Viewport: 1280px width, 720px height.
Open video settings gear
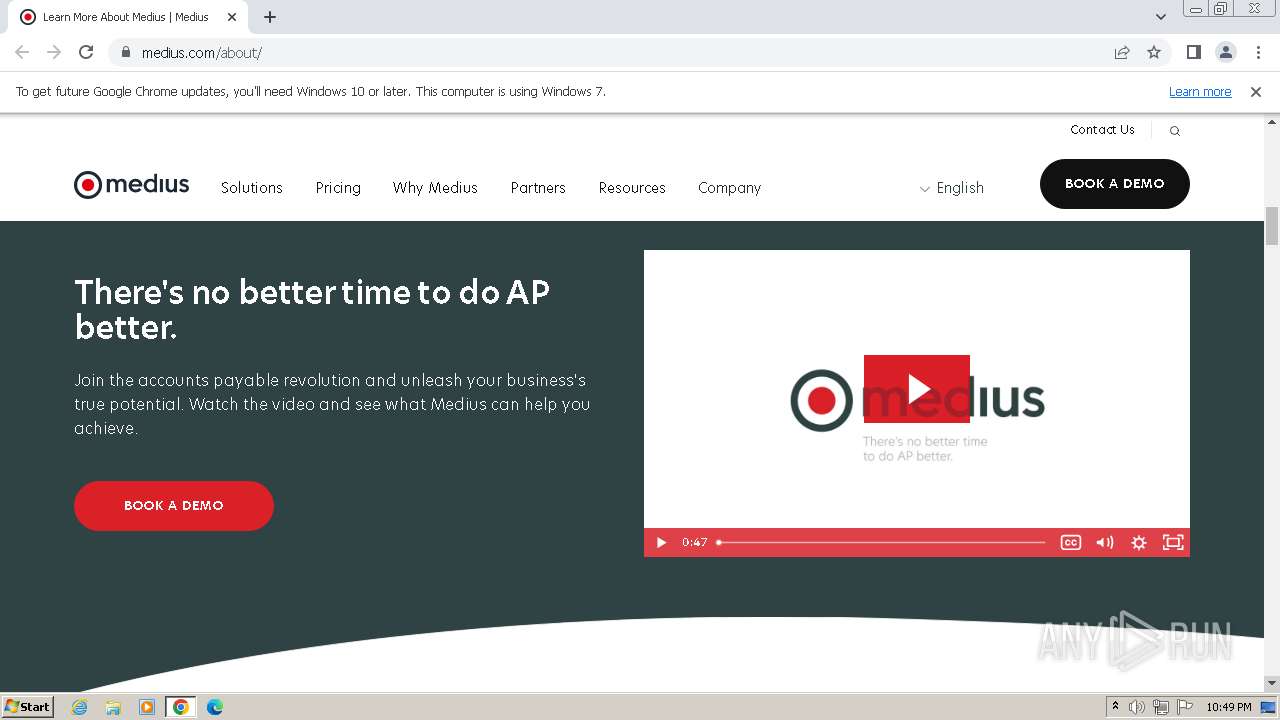(1139, 542)
